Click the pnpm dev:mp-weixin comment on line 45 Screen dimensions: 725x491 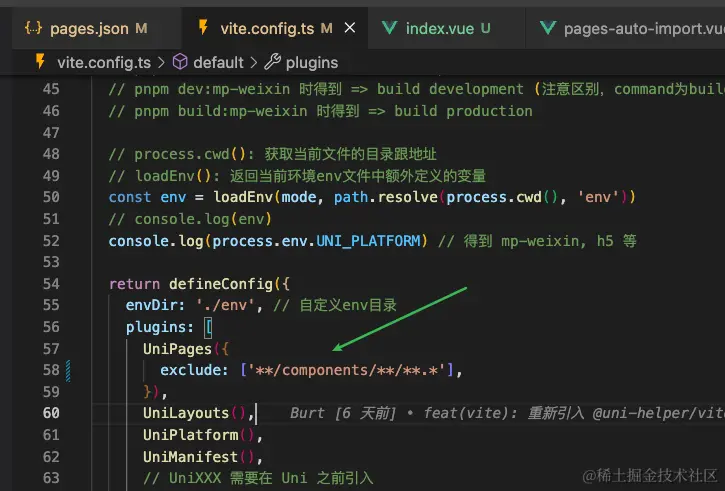click(x=417, y=89)
